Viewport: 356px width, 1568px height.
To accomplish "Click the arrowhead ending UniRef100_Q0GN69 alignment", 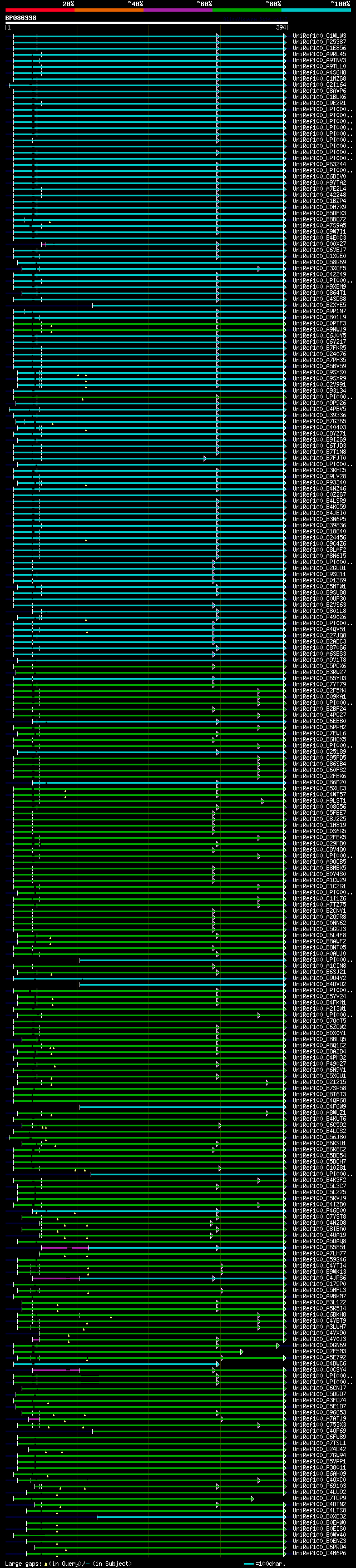I will tap(278, 1345).
